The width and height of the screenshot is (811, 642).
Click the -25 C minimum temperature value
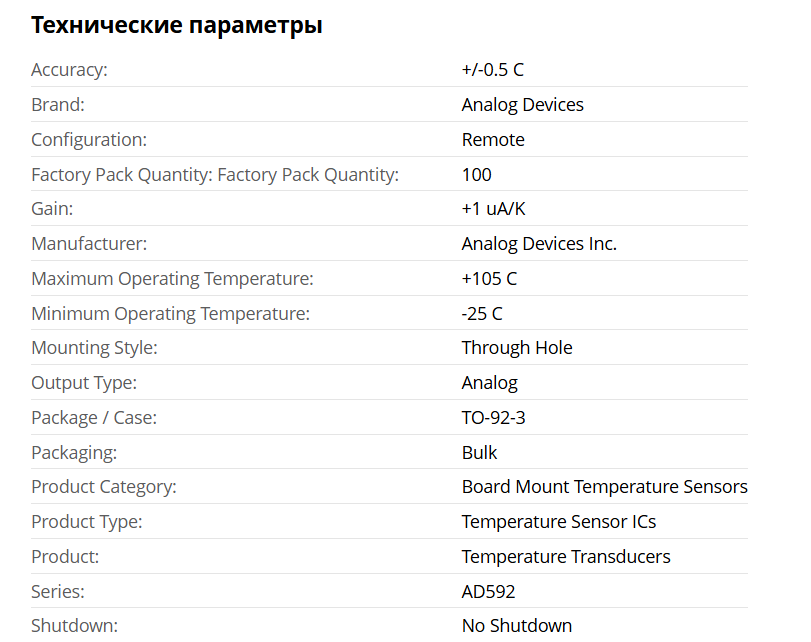pyautogui.click(x=482, y=314)
